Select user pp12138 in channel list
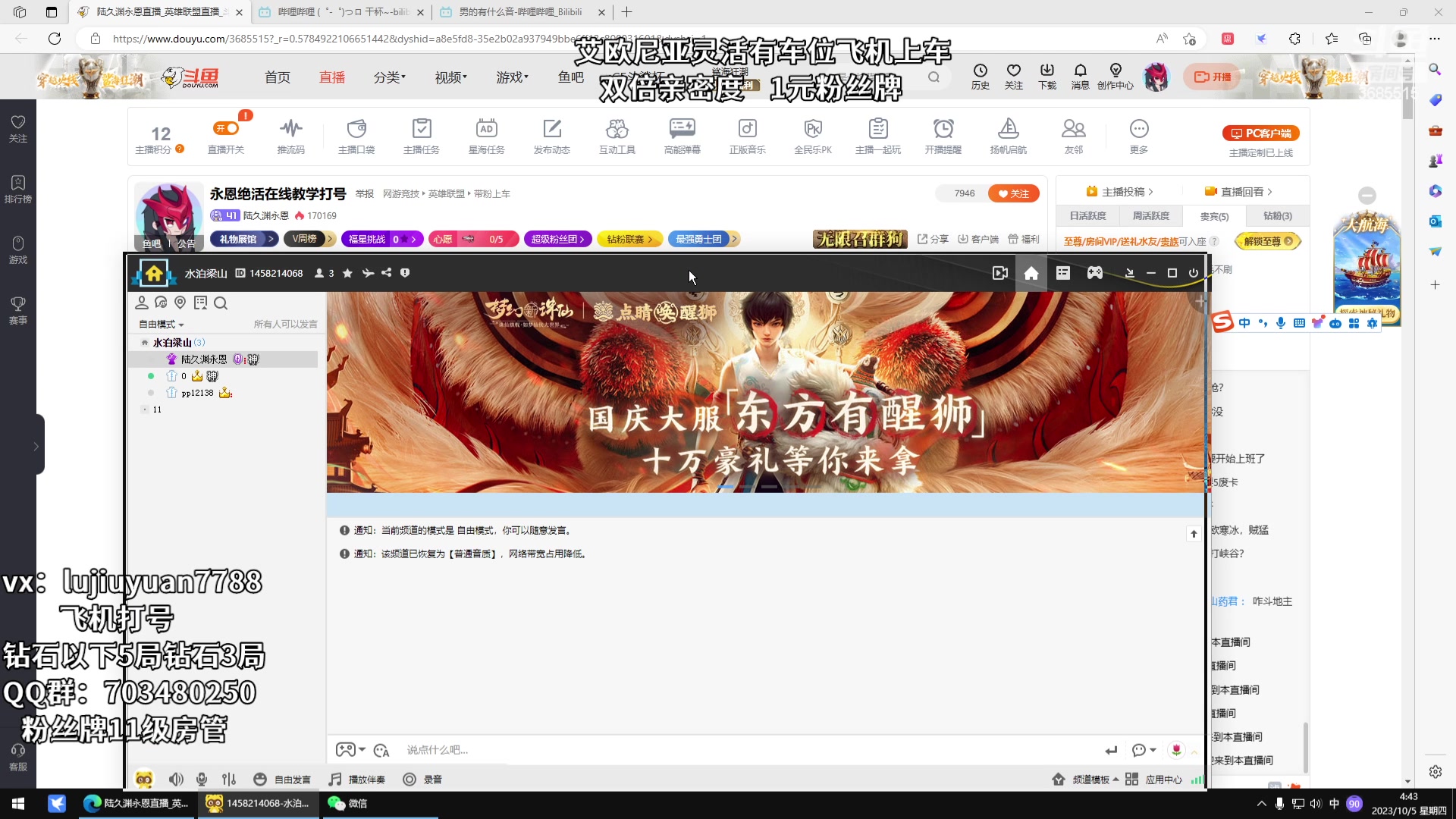The width and height of the screenshot is (1456, 819). 197,393
